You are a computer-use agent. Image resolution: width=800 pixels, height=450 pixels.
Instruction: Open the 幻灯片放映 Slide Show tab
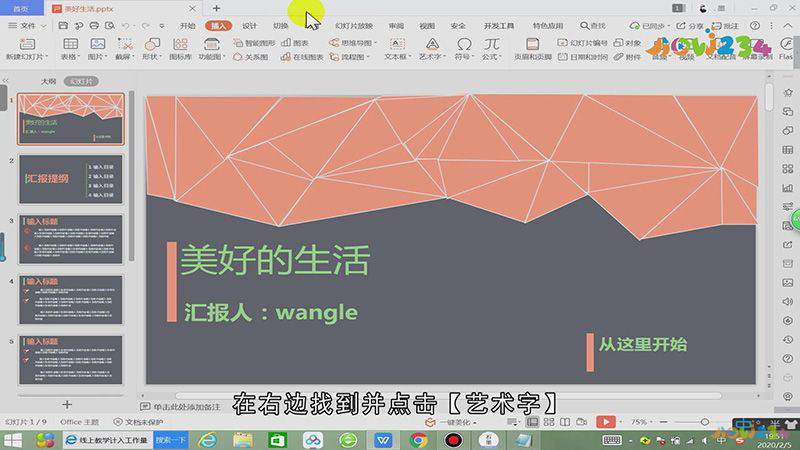coord(354,26)
